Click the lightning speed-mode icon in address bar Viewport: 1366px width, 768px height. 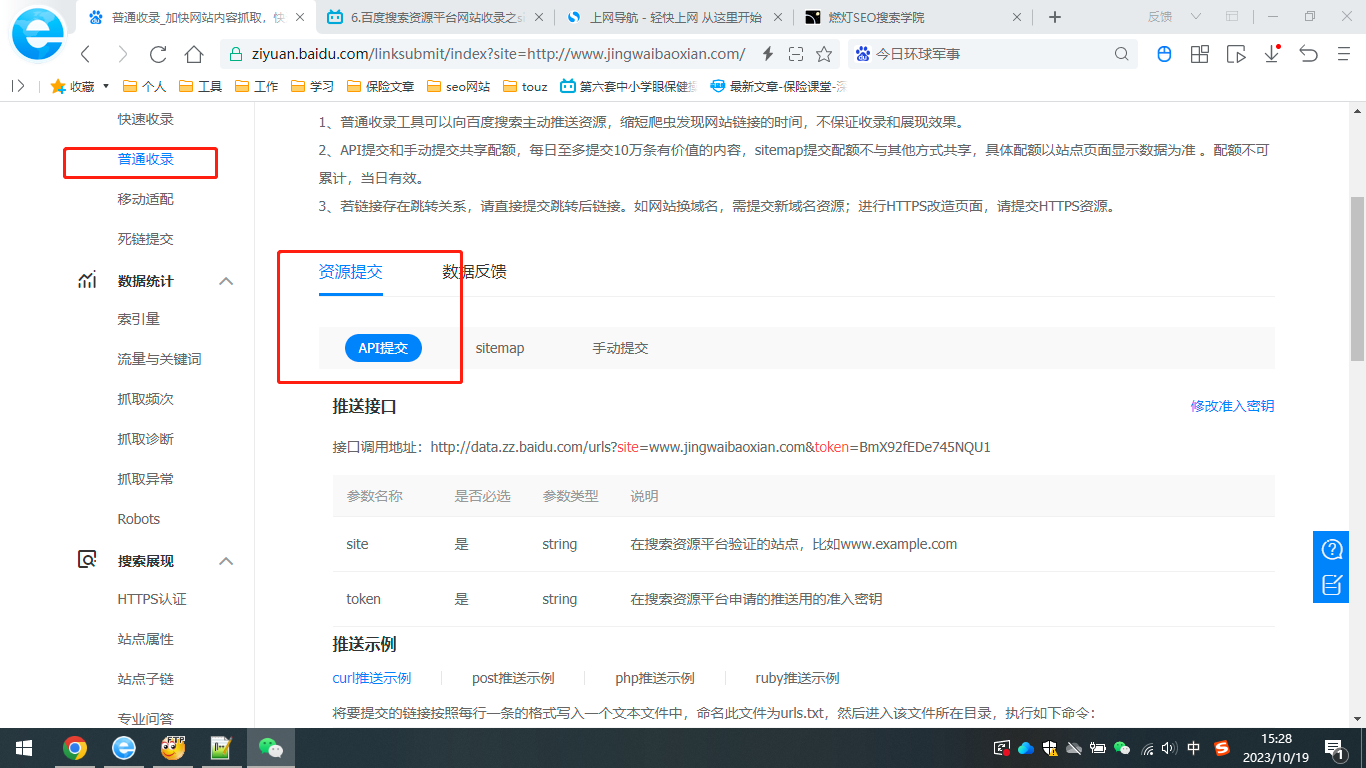coord(768,54)
